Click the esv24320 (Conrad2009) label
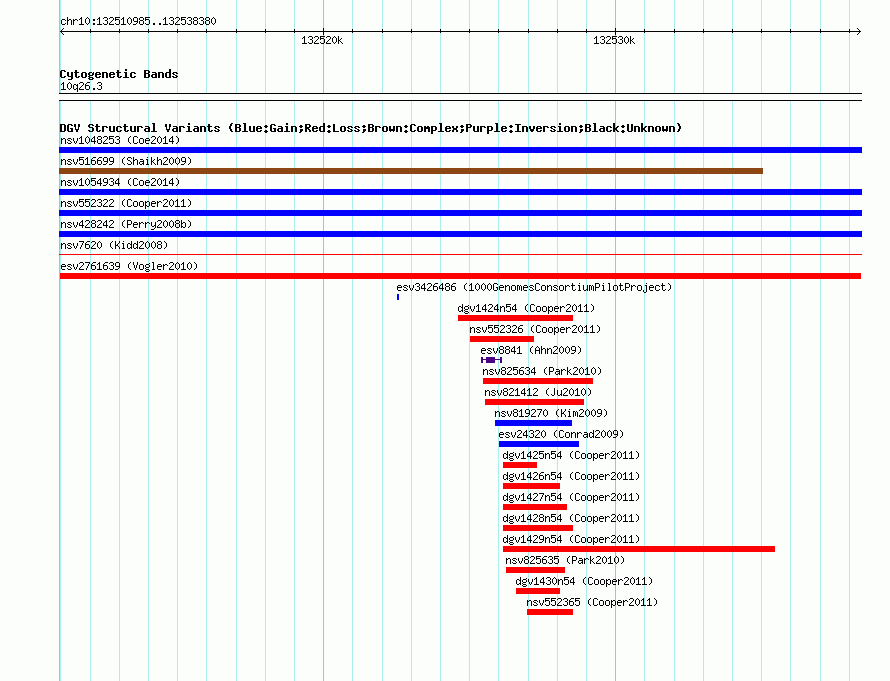 561,434
